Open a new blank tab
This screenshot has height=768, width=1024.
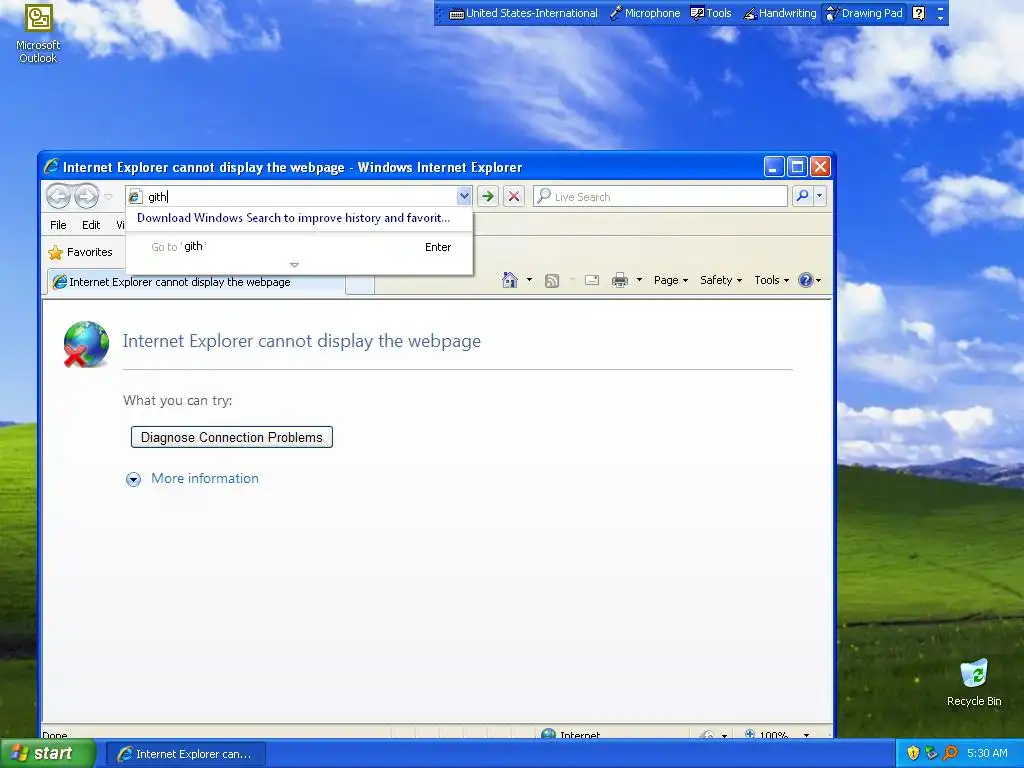coord(360,284)
